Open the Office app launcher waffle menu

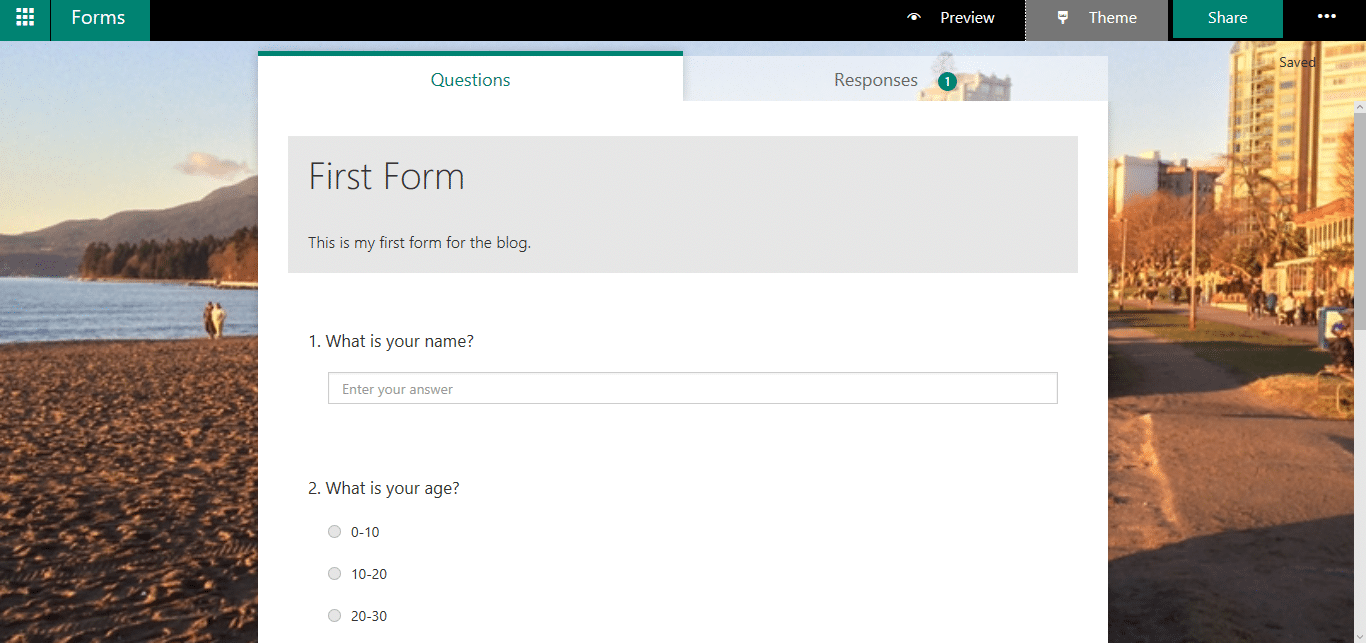24,19
